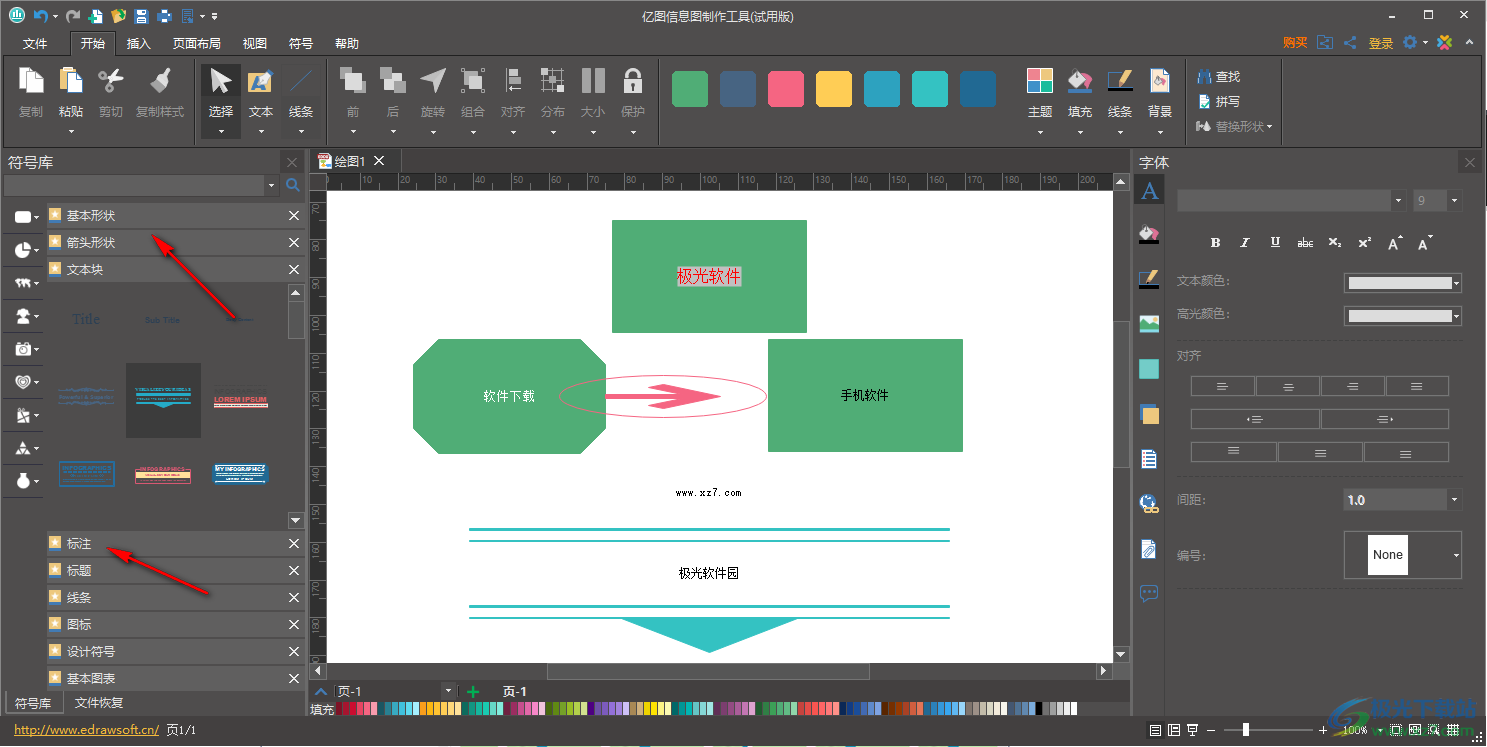This screenshot has width=1487, height=747.
Task: Choose the Text (文本) tool
Action: click(261, 81)
